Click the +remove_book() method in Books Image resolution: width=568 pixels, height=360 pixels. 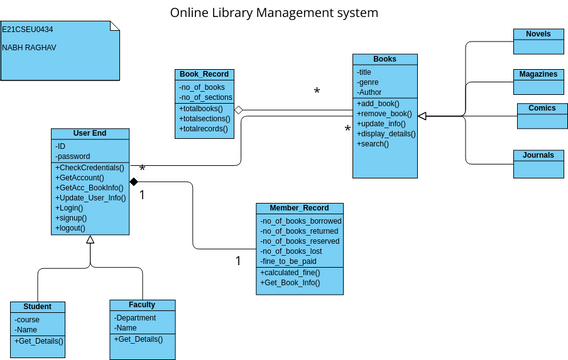click(384, 114)
